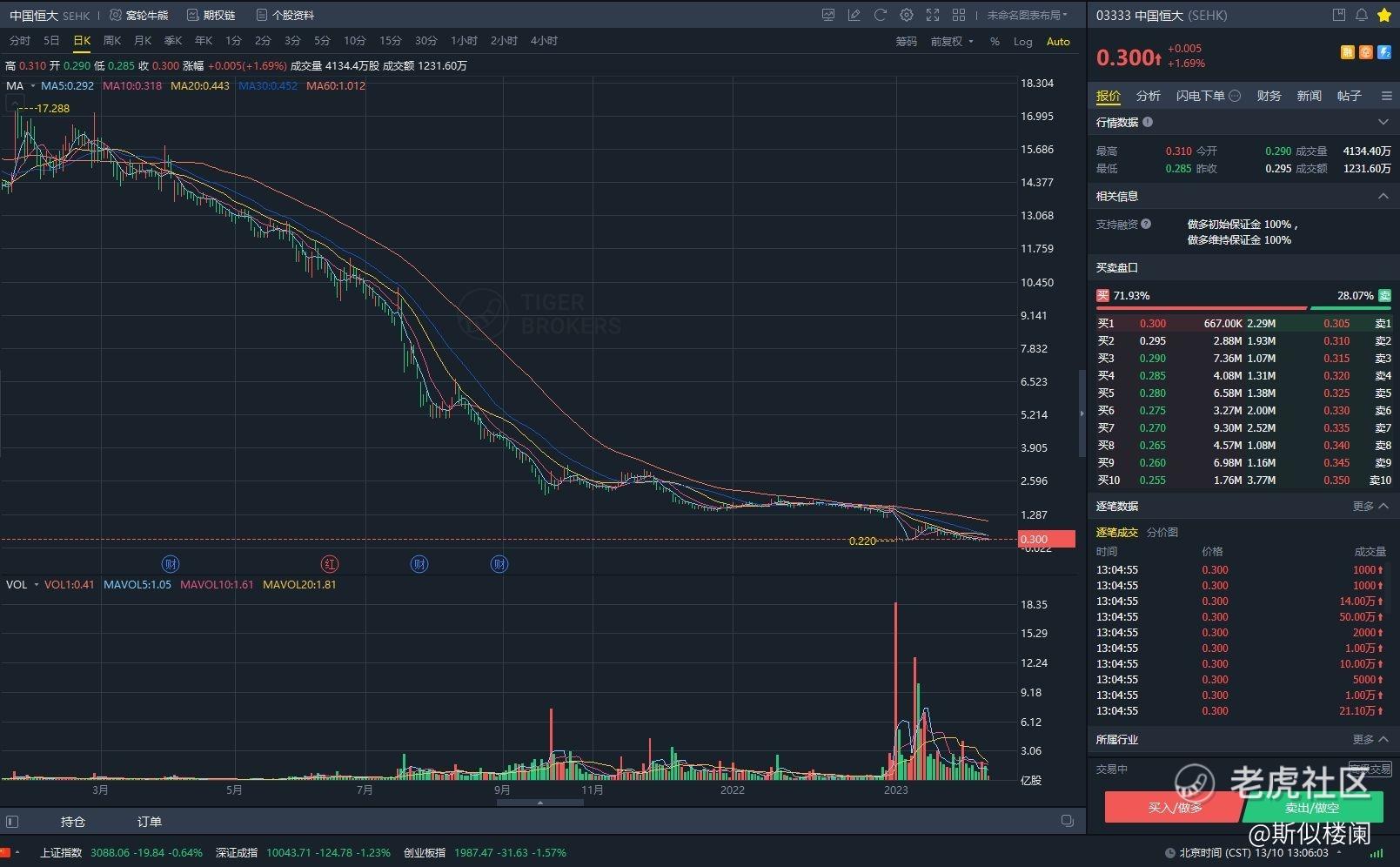Switch to 月K monthly chart tab
Screen dimensions: 1400x867
tap(143, 41)
